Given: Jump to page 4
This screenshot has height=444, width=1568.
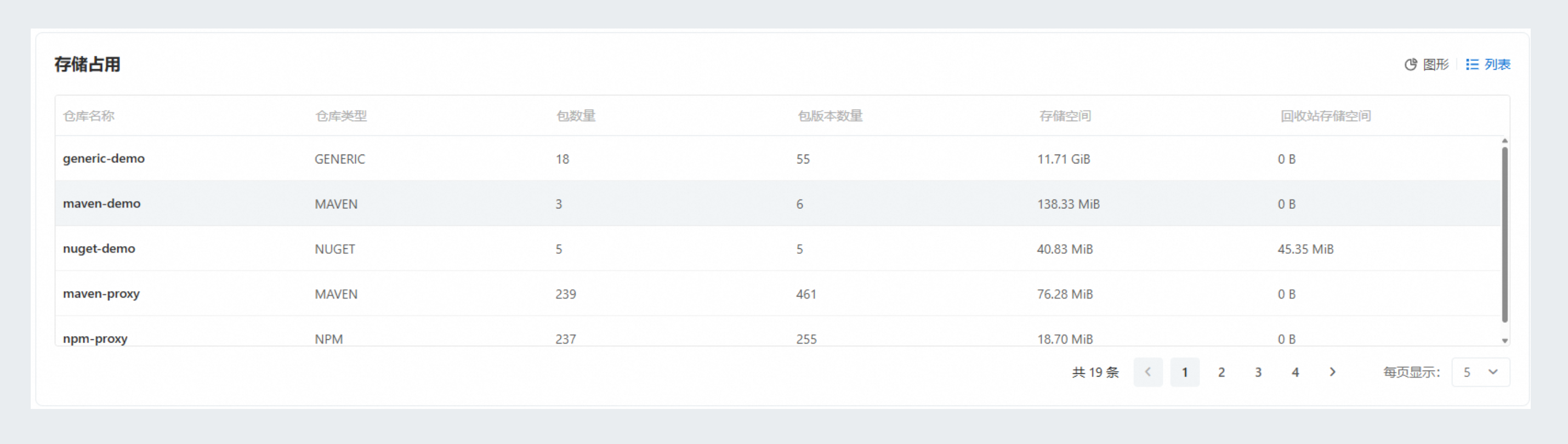Looking at the screenshot, I should point(1294,372).
